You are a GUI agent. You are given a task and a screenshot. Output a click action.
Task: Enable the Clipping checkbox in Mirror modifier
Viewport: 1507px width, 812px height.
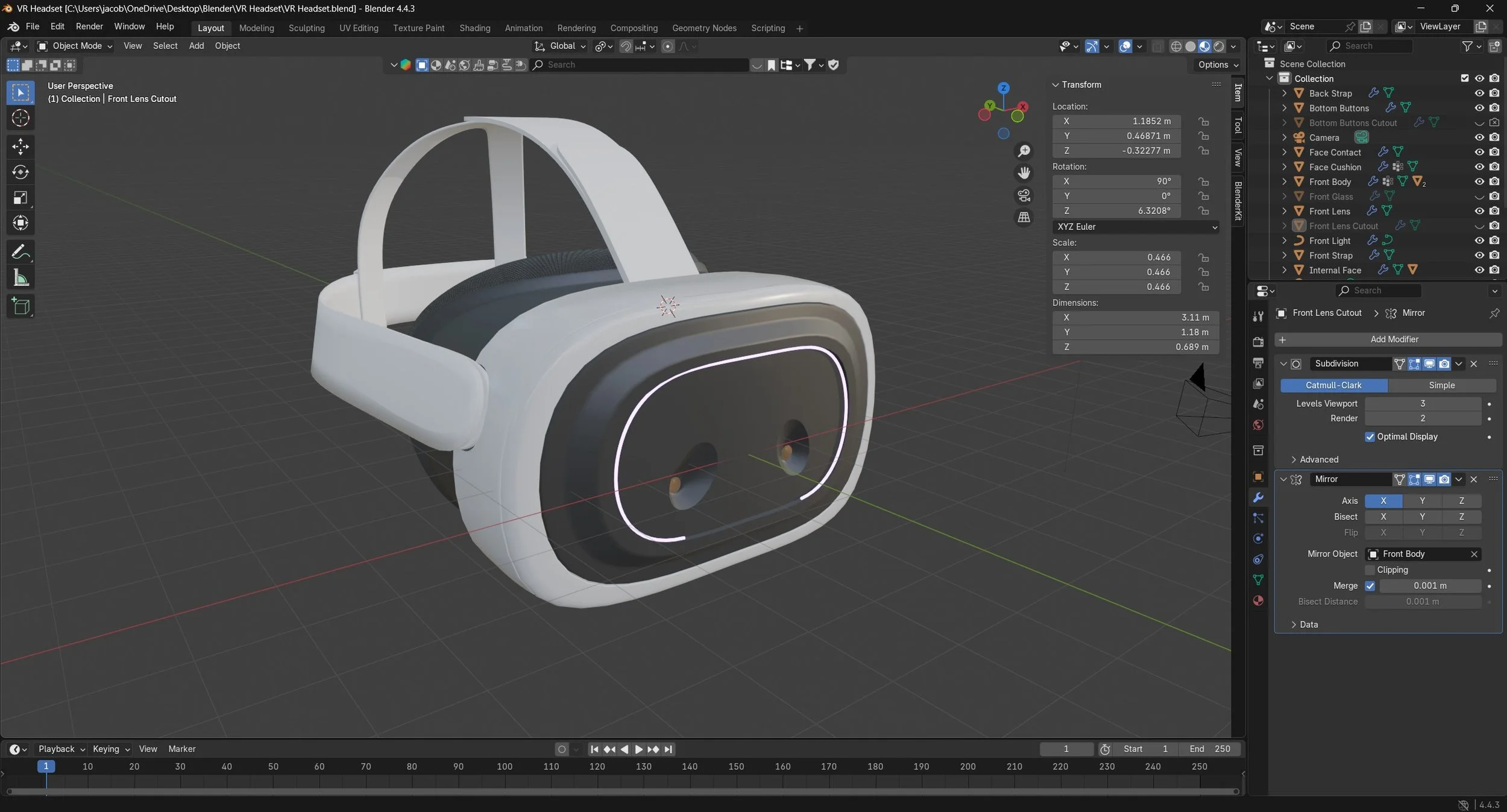click(x=1370, y=570)
